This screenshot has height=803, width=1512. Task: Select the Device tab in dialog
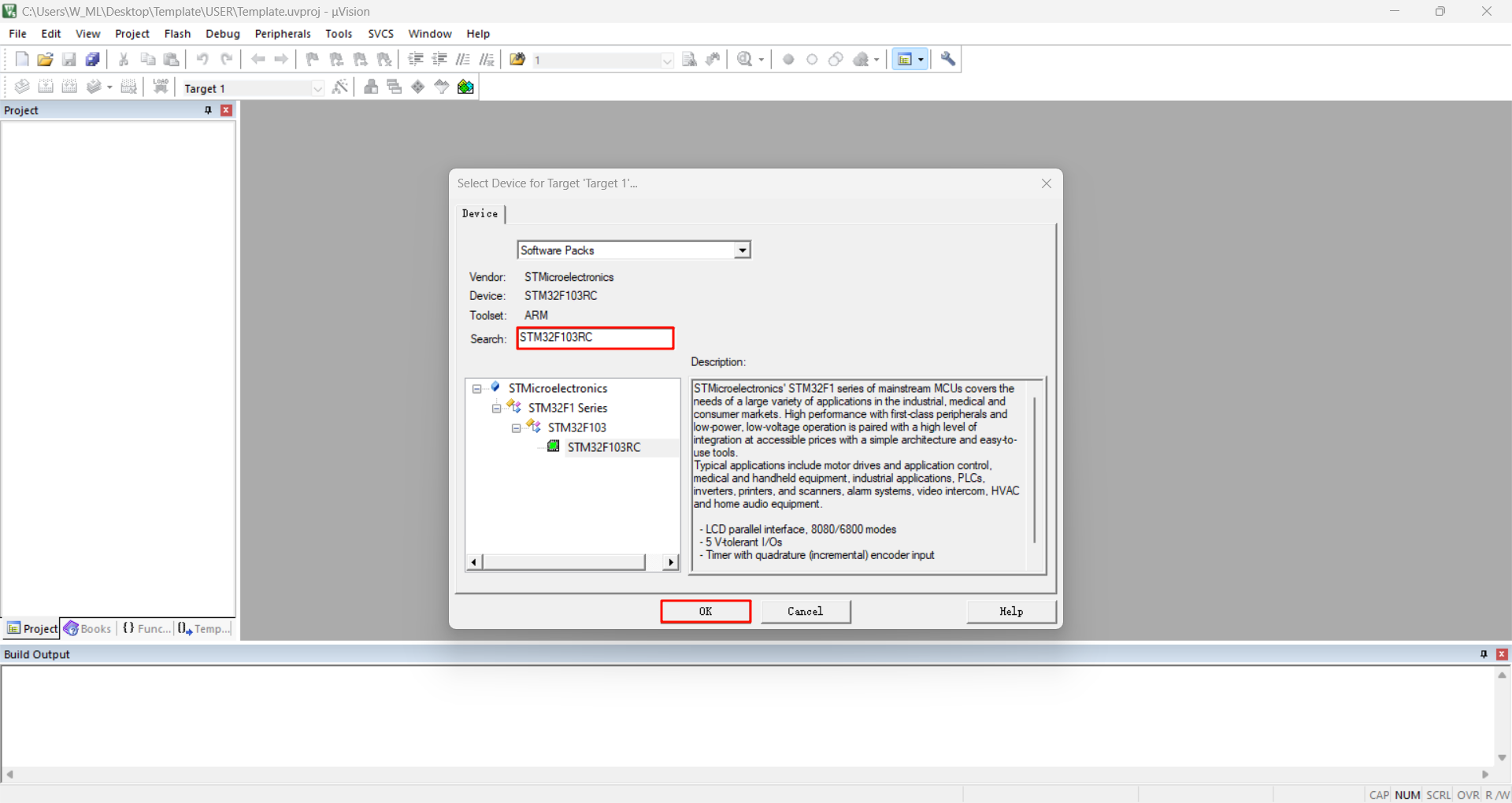click(x=480, y=213)
